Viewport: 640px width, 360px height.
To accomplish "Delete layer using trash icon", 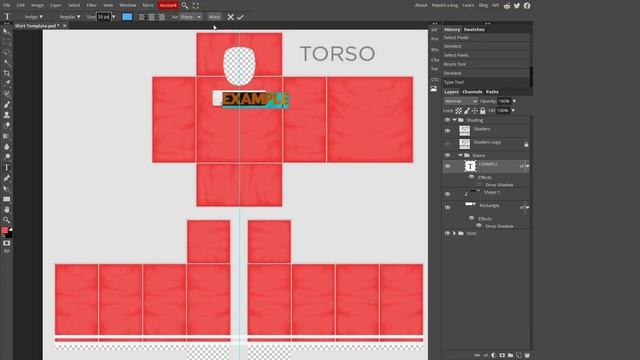I will click(527, 355).
